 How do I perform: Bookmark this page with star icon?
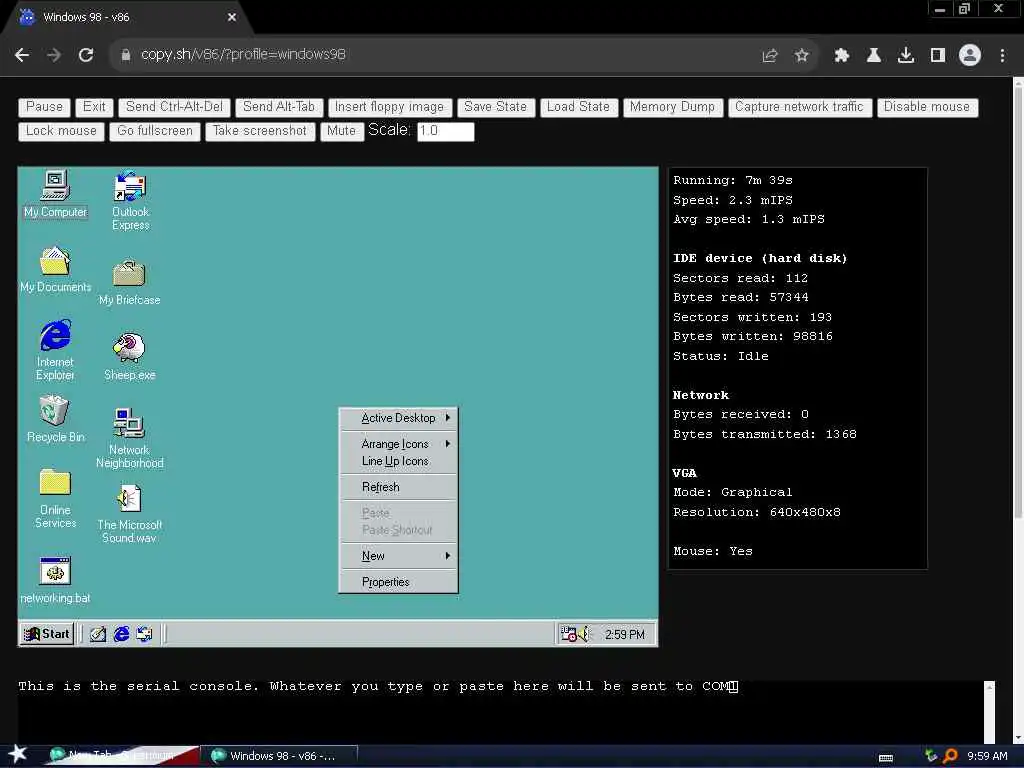click(x=802, y=56)
